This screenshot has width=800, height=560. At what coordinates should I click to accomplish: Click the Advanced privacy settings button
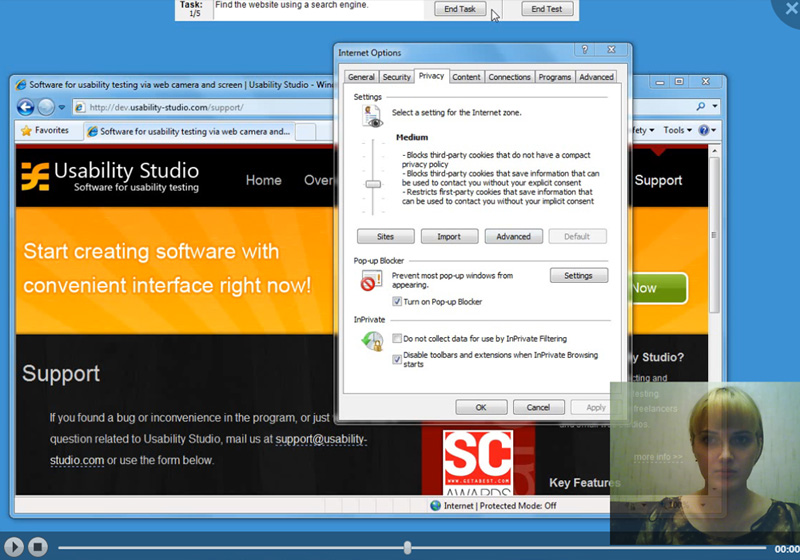513,237
